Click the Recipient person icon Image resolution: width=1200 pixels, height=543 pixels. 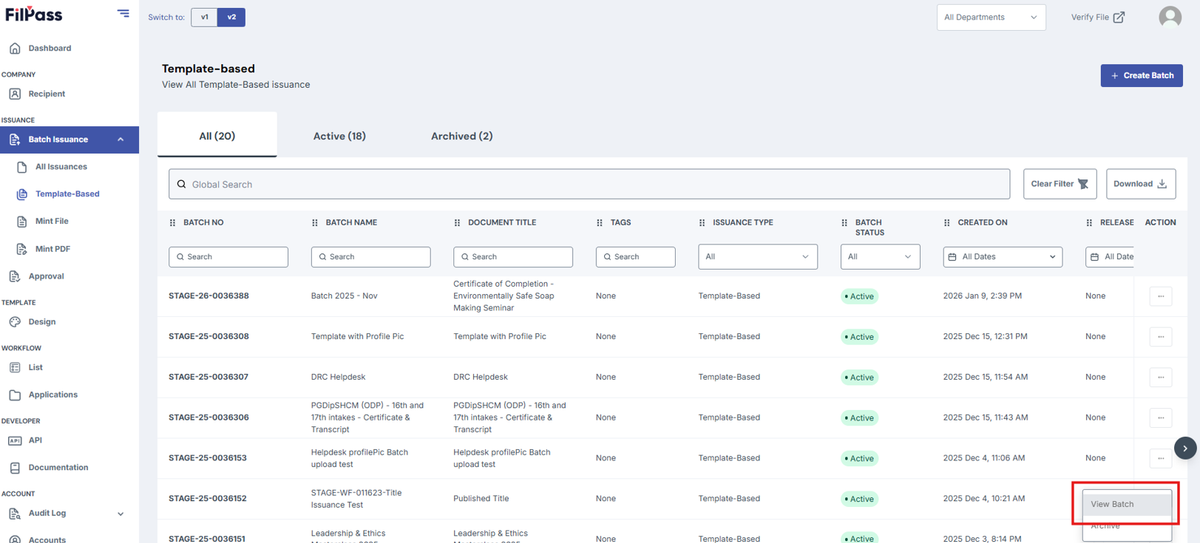point(15,94)
